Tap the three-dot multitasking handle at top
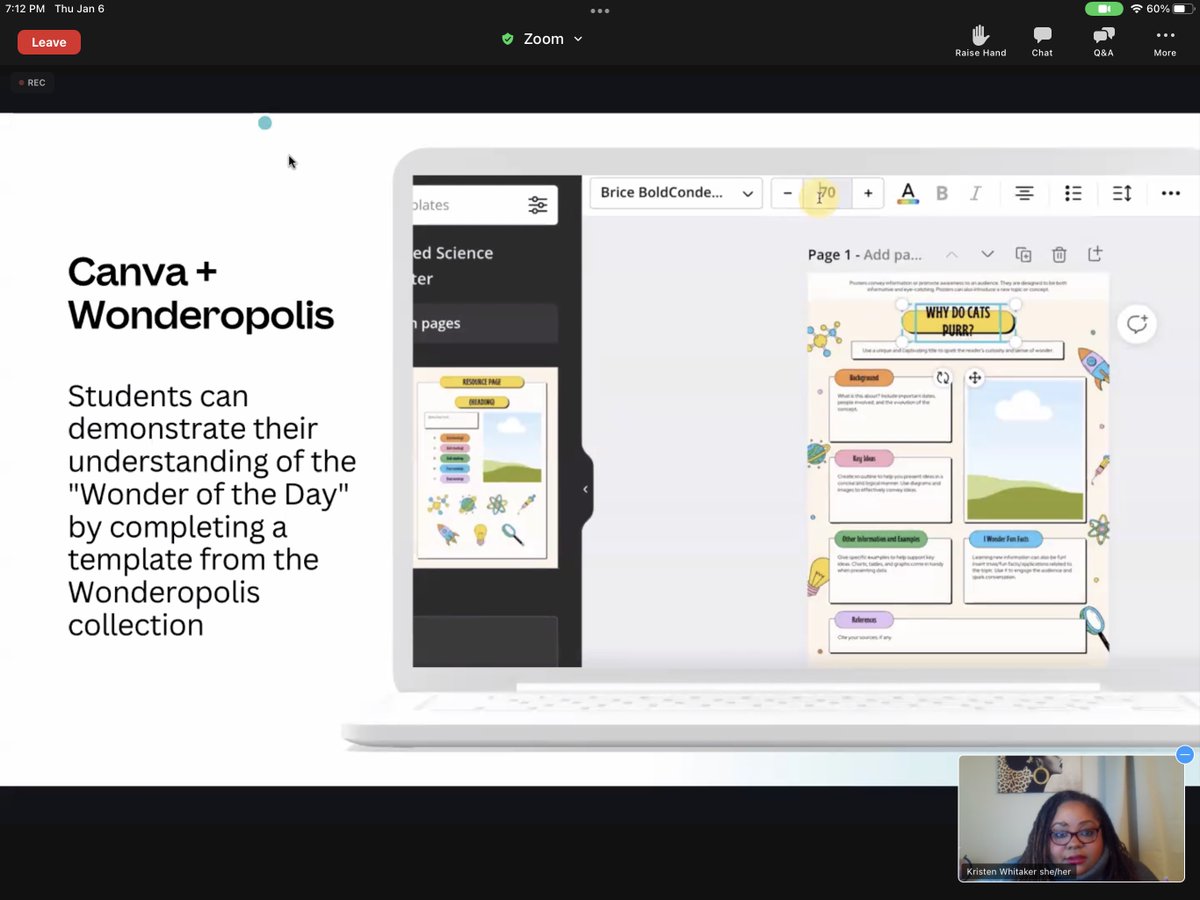Viewport: 1200px width, 900px height. click(x=600, y=11)
